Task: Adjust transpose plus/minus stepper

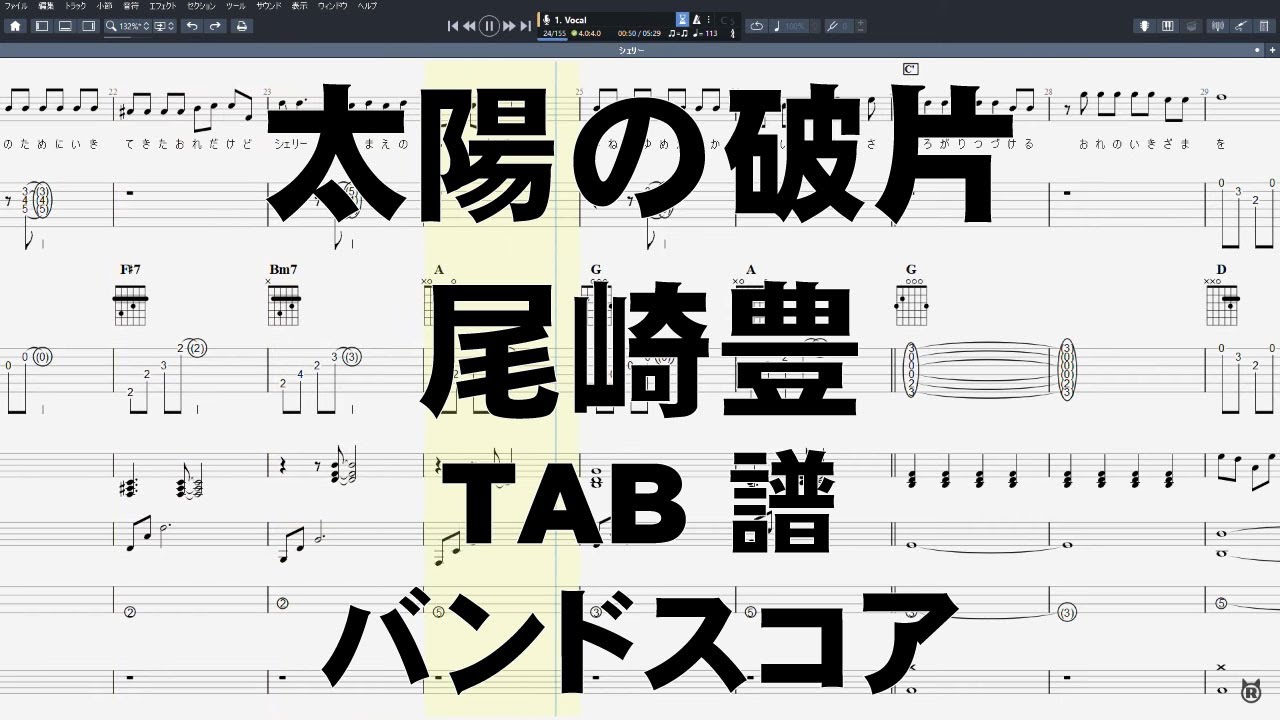Action: [861, 26]
